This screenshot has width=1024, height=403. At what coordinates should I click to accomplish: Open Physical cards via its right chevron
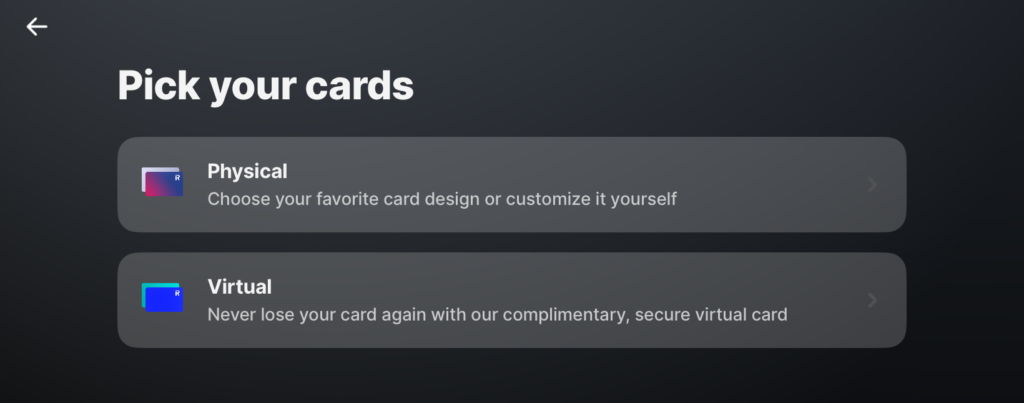pos(872,185)
